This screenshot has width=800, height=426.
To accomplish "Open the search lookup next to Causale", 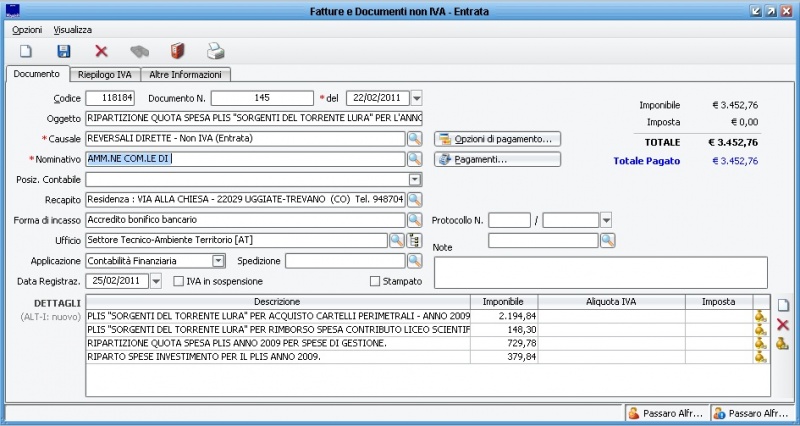I will (x=414, y=138).
